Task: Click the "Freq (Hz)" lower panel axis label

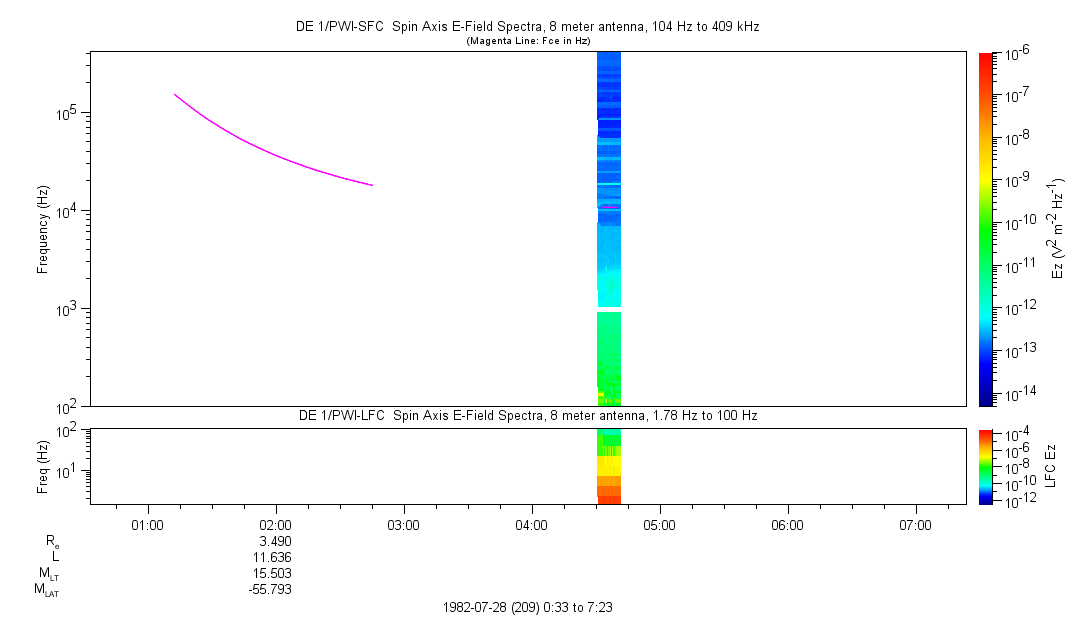Action: pos(43,466)
